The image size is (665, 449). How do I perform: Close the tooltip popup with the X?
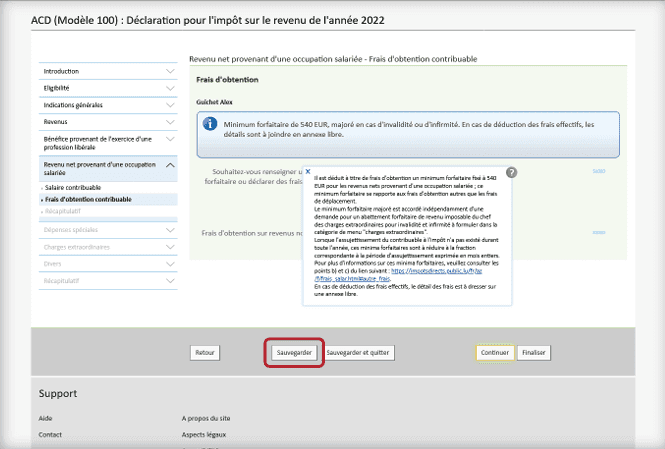tap(308, 171)
